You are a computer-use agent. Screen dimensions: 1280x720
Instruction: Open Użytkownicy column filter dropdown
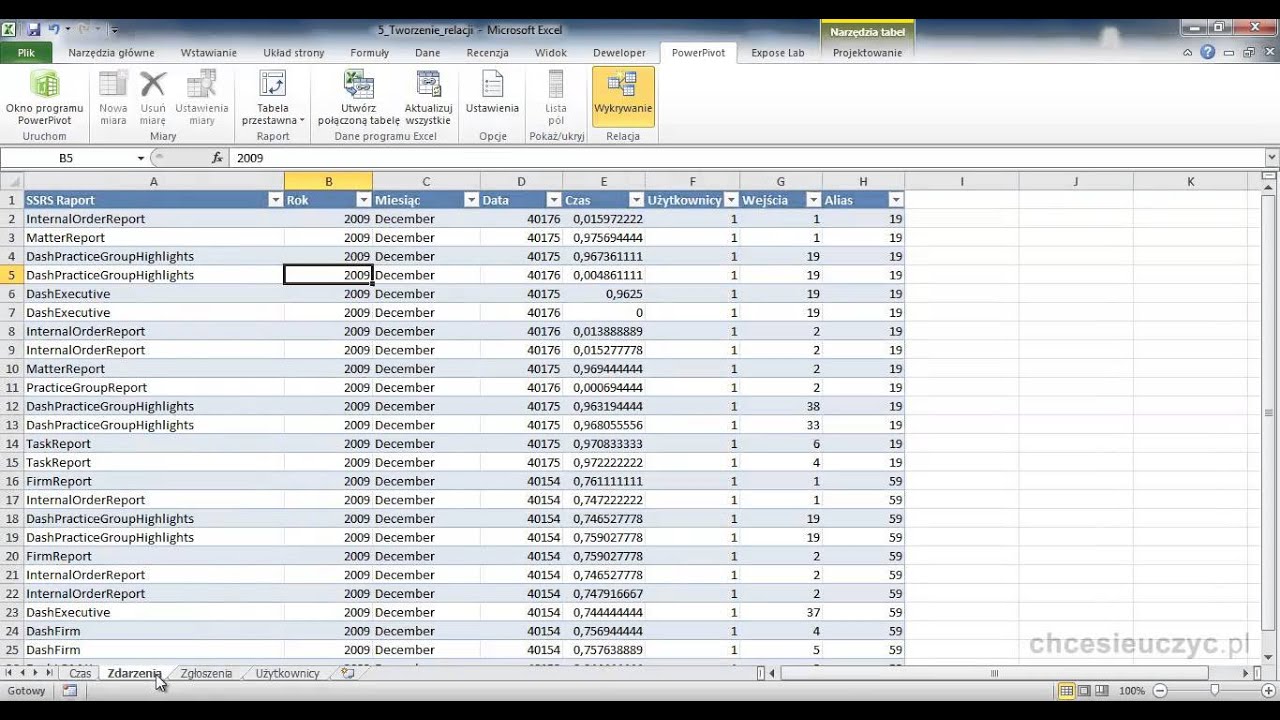click(731, 200)
